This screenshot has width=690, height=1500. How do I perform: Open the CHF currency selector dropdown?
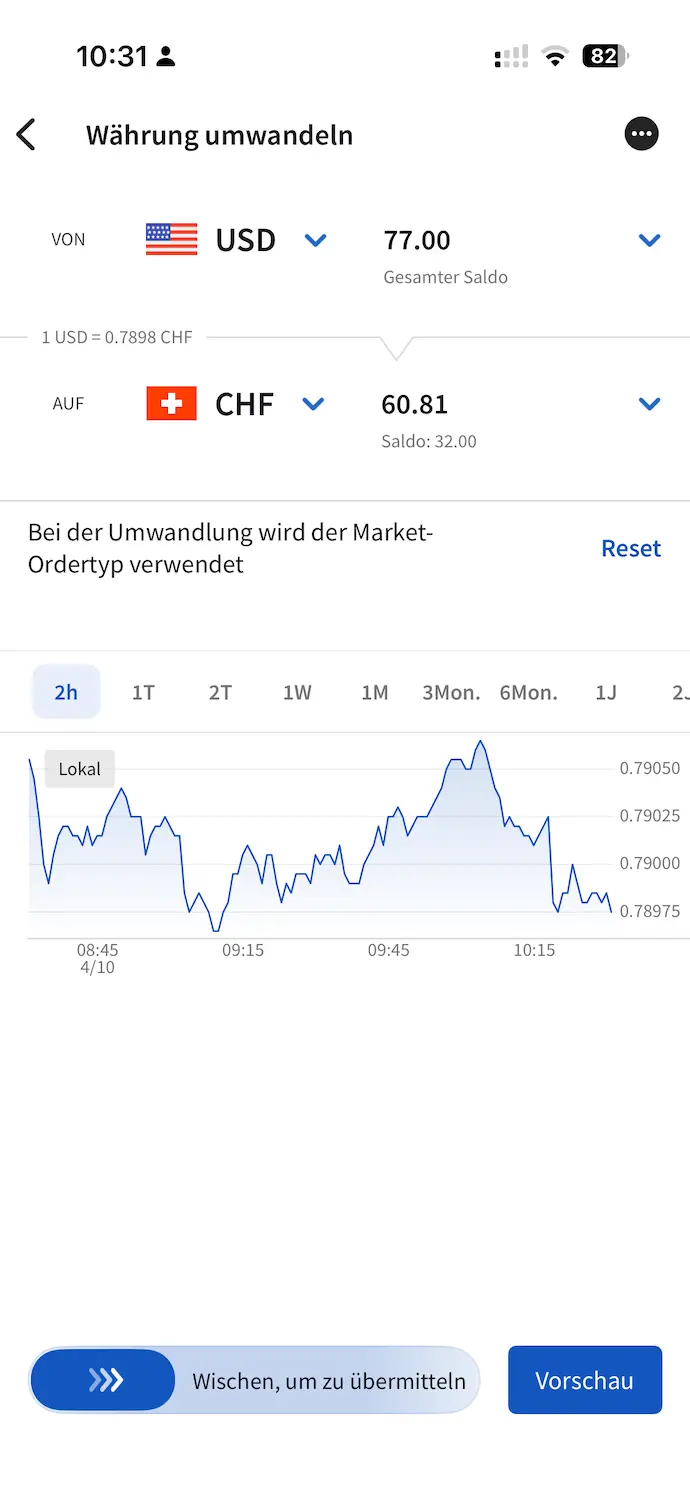(x=313, y=404)
